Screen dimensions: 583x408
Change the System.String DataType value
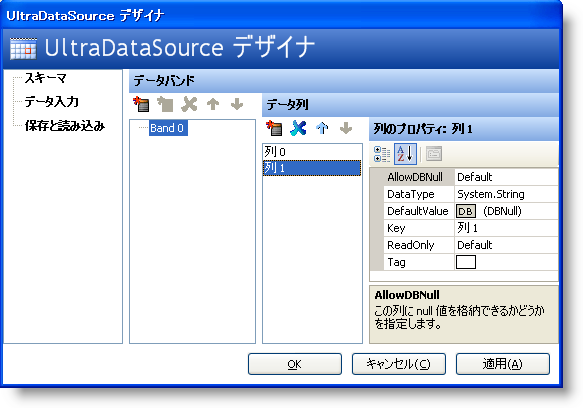pyautogui.click(x=506, y=194)
